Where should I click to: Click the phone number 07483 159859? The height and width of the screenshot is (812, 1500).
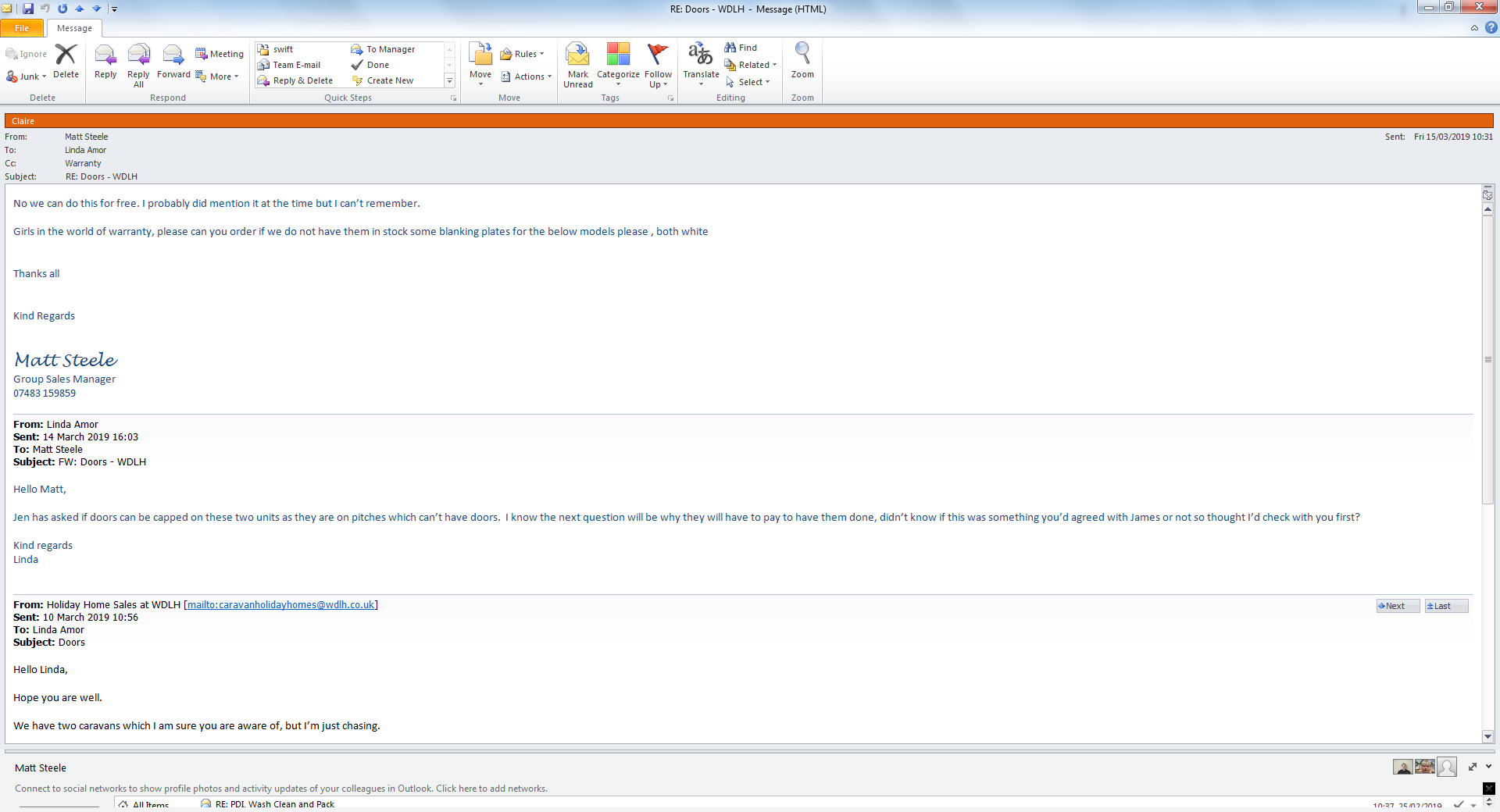pyautogui.click(x=45, y=394)
